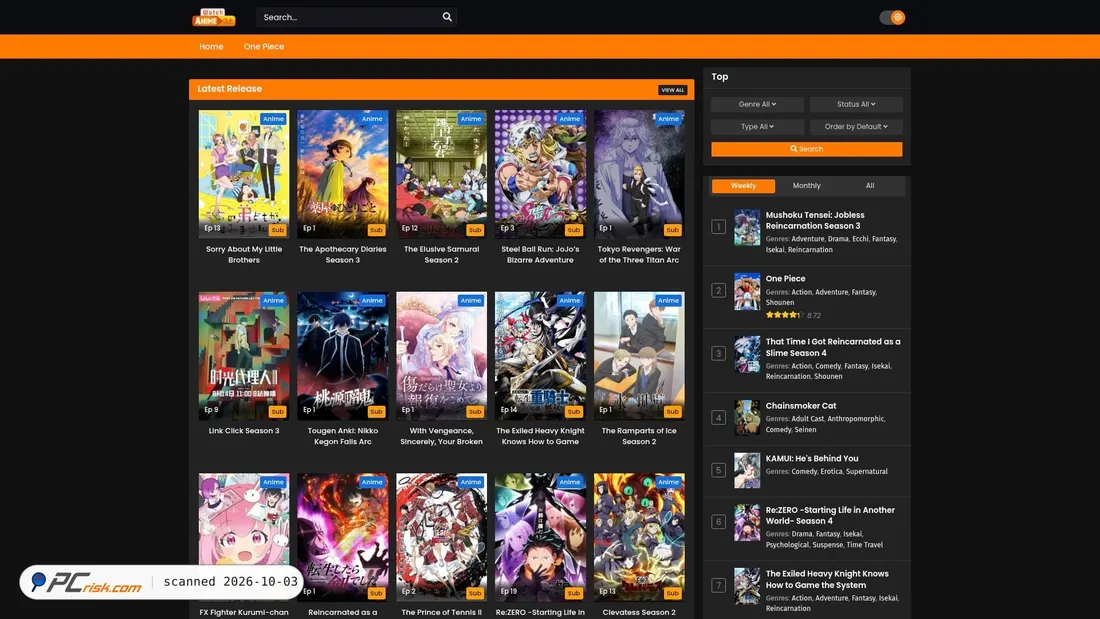The height and width of the screenshot is (619, 1100).
Task: Click Sub badge on Apothecary Diaries poster
Action: pos(376,230)
